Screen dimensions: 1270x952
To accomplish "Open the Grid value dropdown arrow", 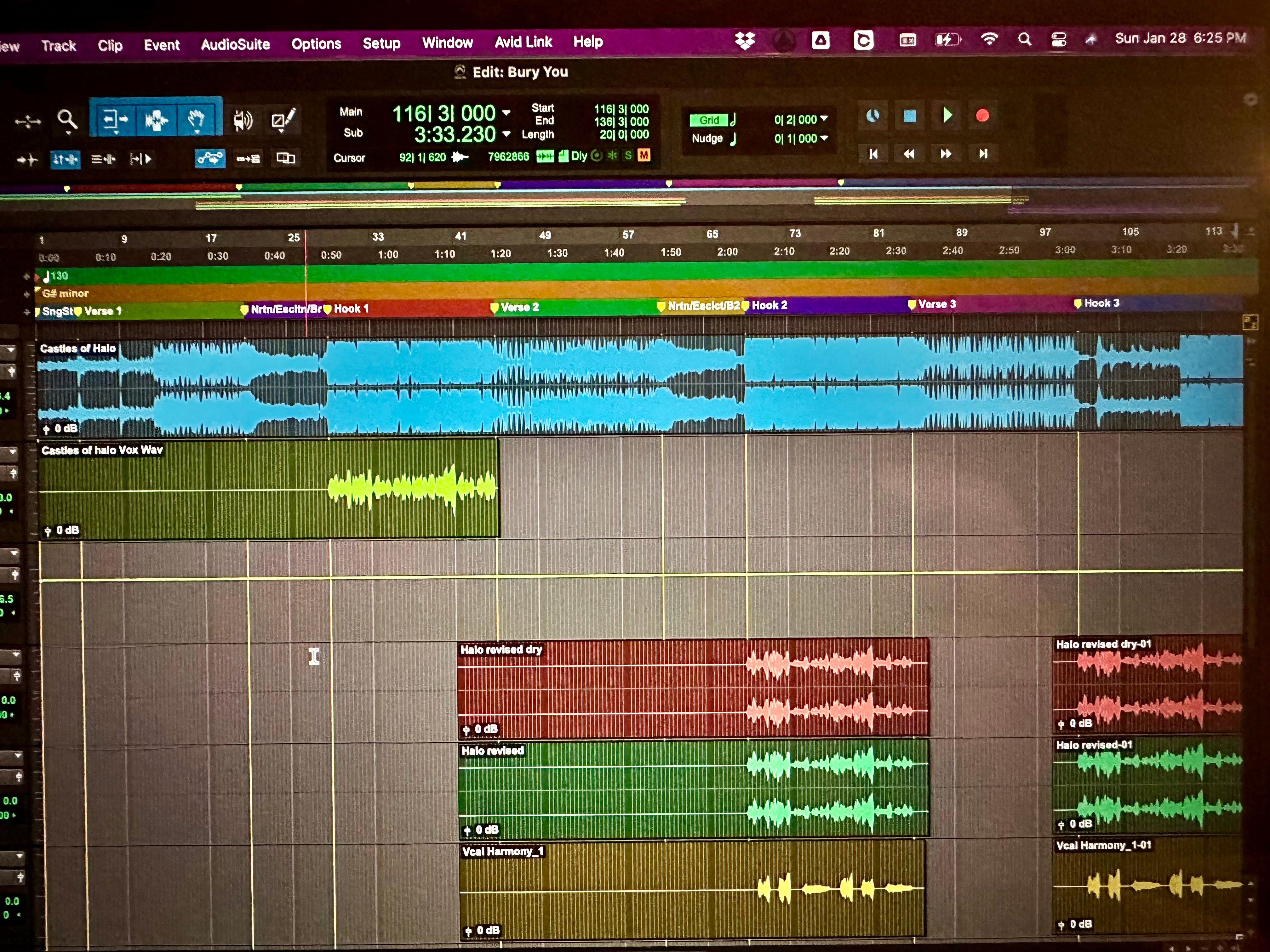I will [x=824, y=119].
